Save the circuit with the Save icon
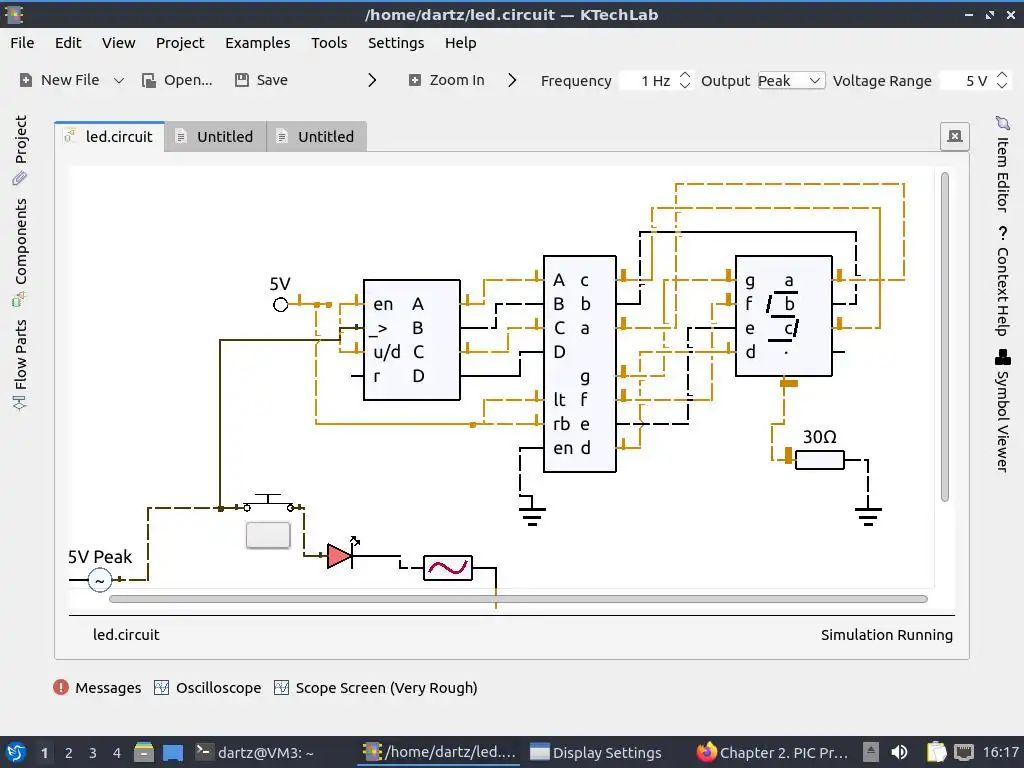 [242, 80]
